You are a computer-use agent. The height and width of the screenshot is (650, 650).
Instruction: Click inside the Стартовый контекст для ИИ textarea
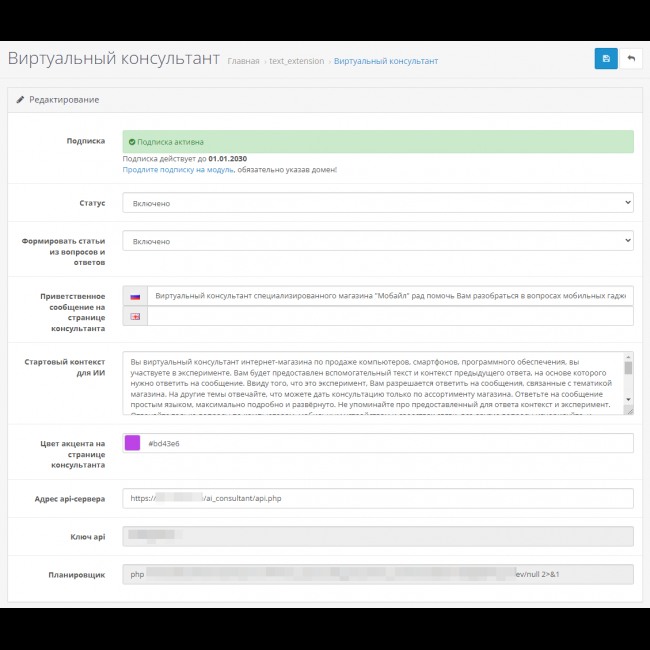pyautogui.click(x=370, y=383)
